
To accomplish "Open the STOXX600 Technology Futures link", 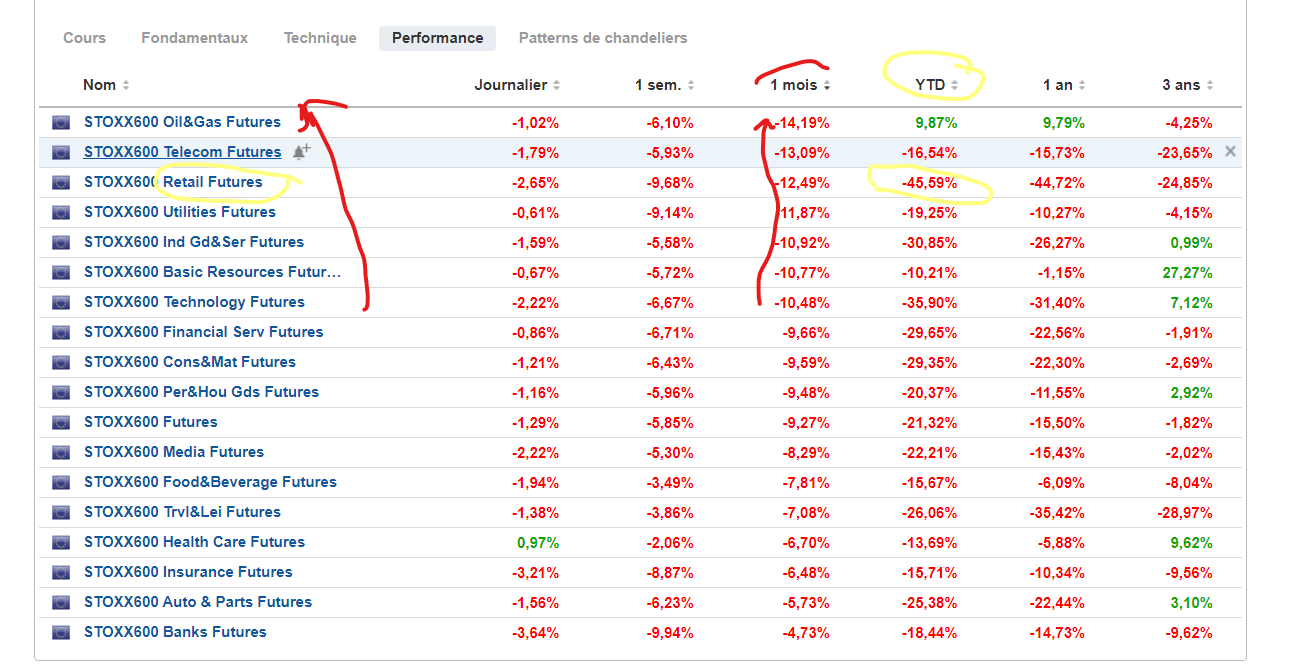I will click(194, 302).
